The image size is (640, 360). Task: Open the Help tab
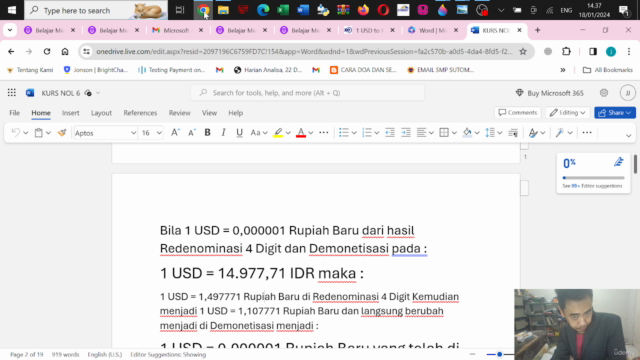(236, 113)
